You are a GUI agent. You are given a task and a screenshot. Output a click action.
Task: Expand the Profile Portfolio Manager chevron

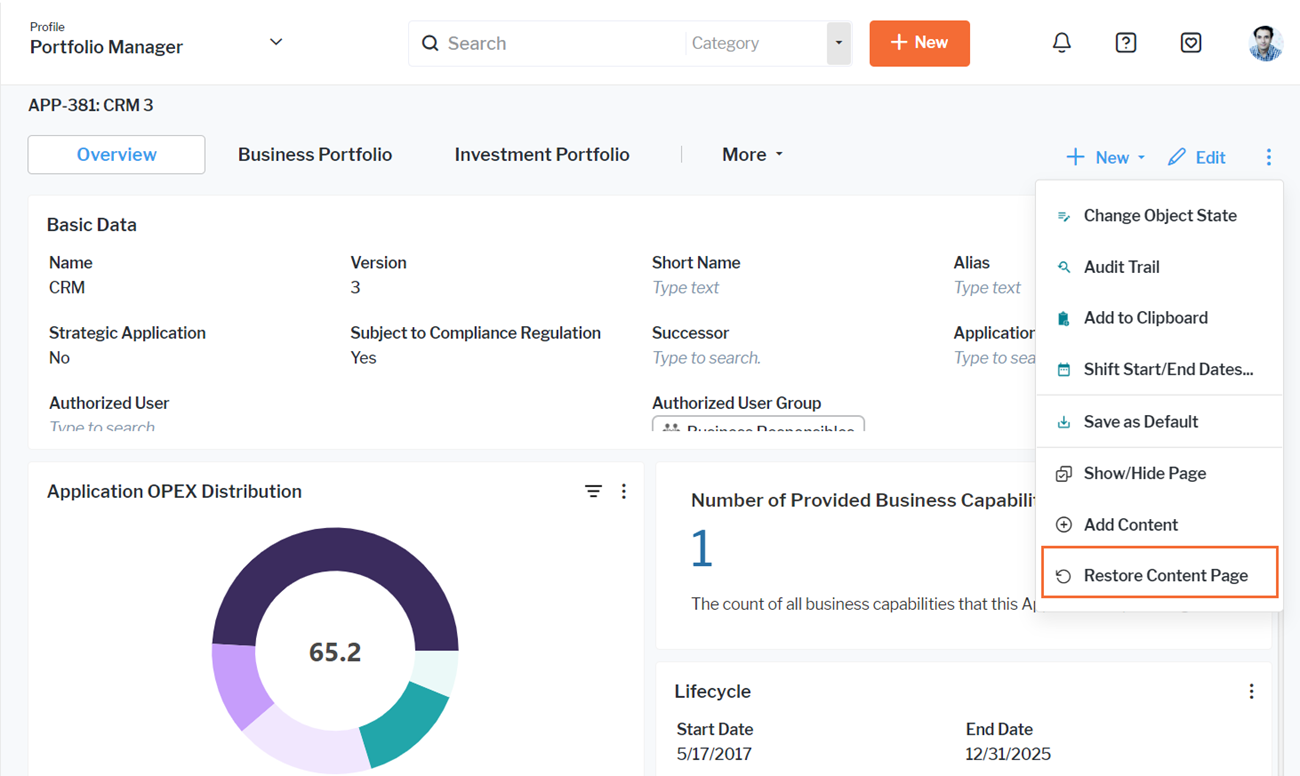(276, 42)
